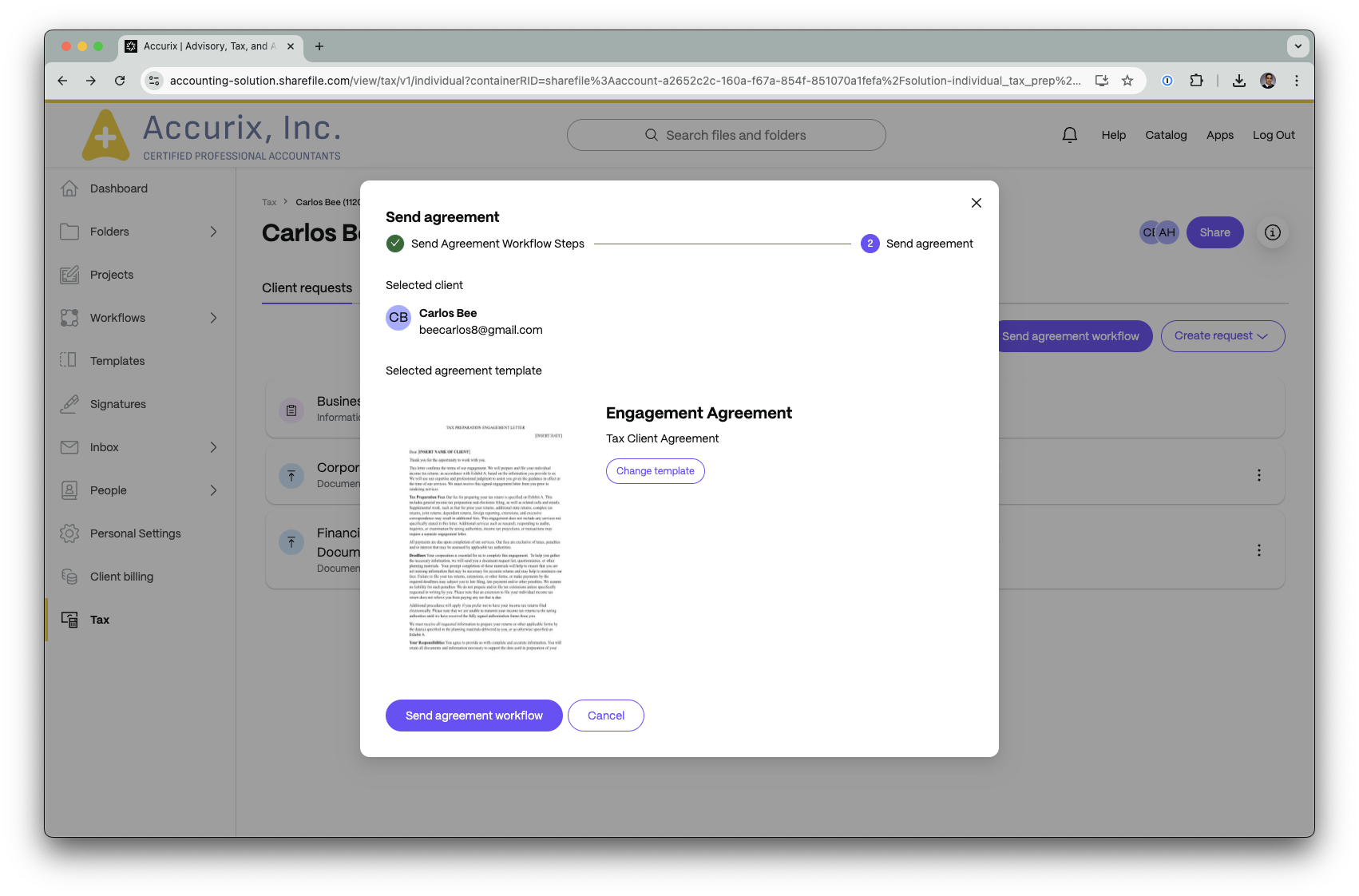Open Financial Documents row options menu
1359x896 pixels.
tap(1258, 550)
